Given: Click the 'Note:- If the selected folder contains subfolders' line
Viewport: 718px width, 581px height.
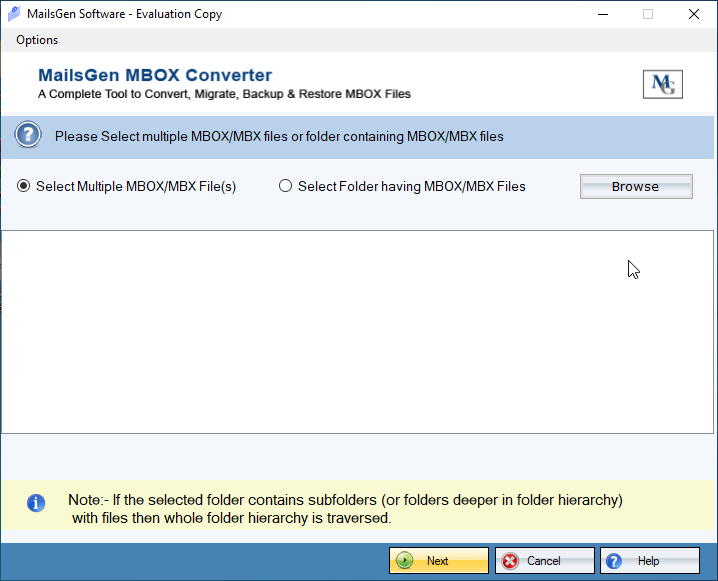Looking at the screenshot, I should coord(345,500).
